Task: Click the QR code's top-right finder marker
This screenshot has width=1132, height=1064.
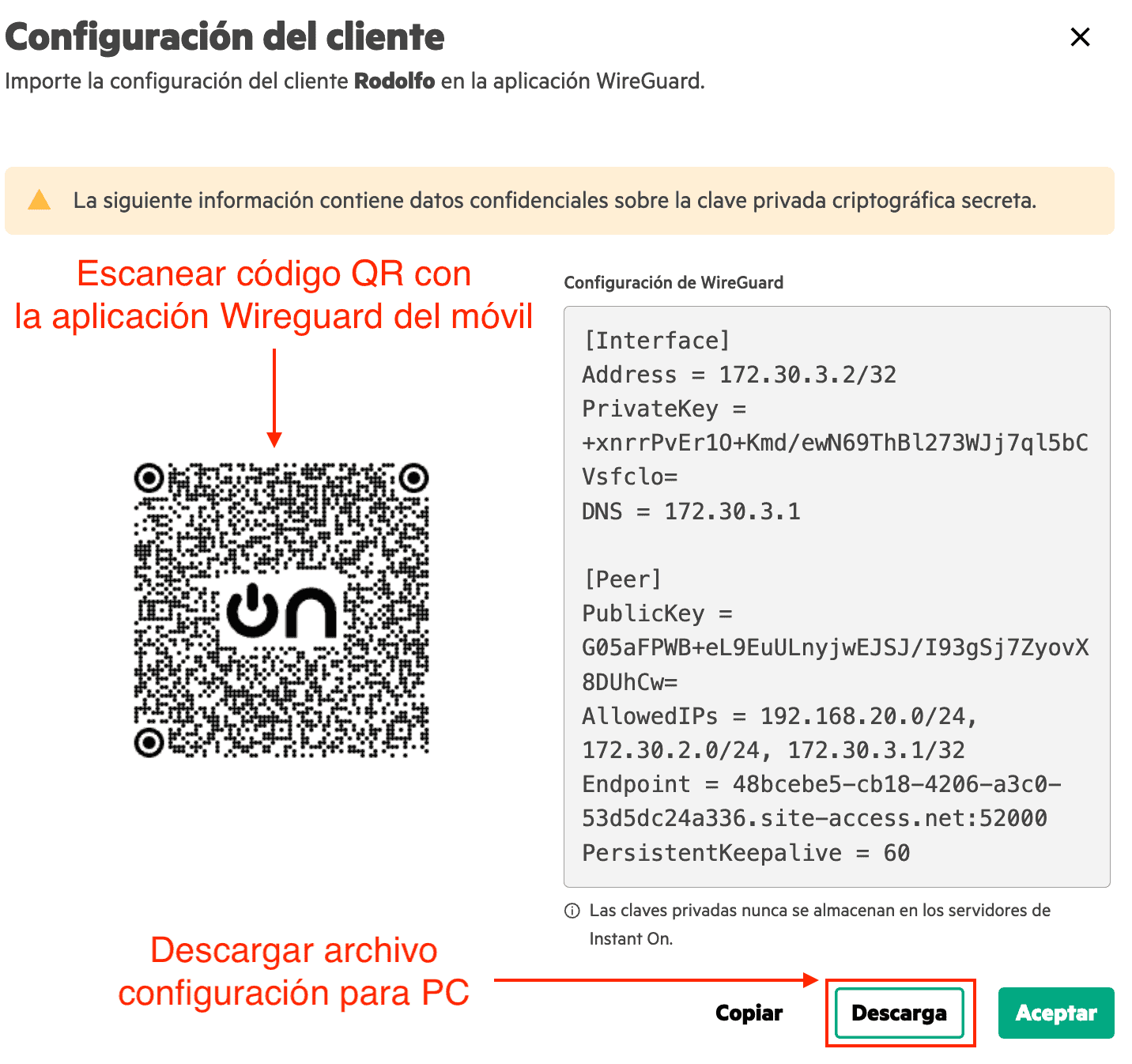Action: pos(413,477)
